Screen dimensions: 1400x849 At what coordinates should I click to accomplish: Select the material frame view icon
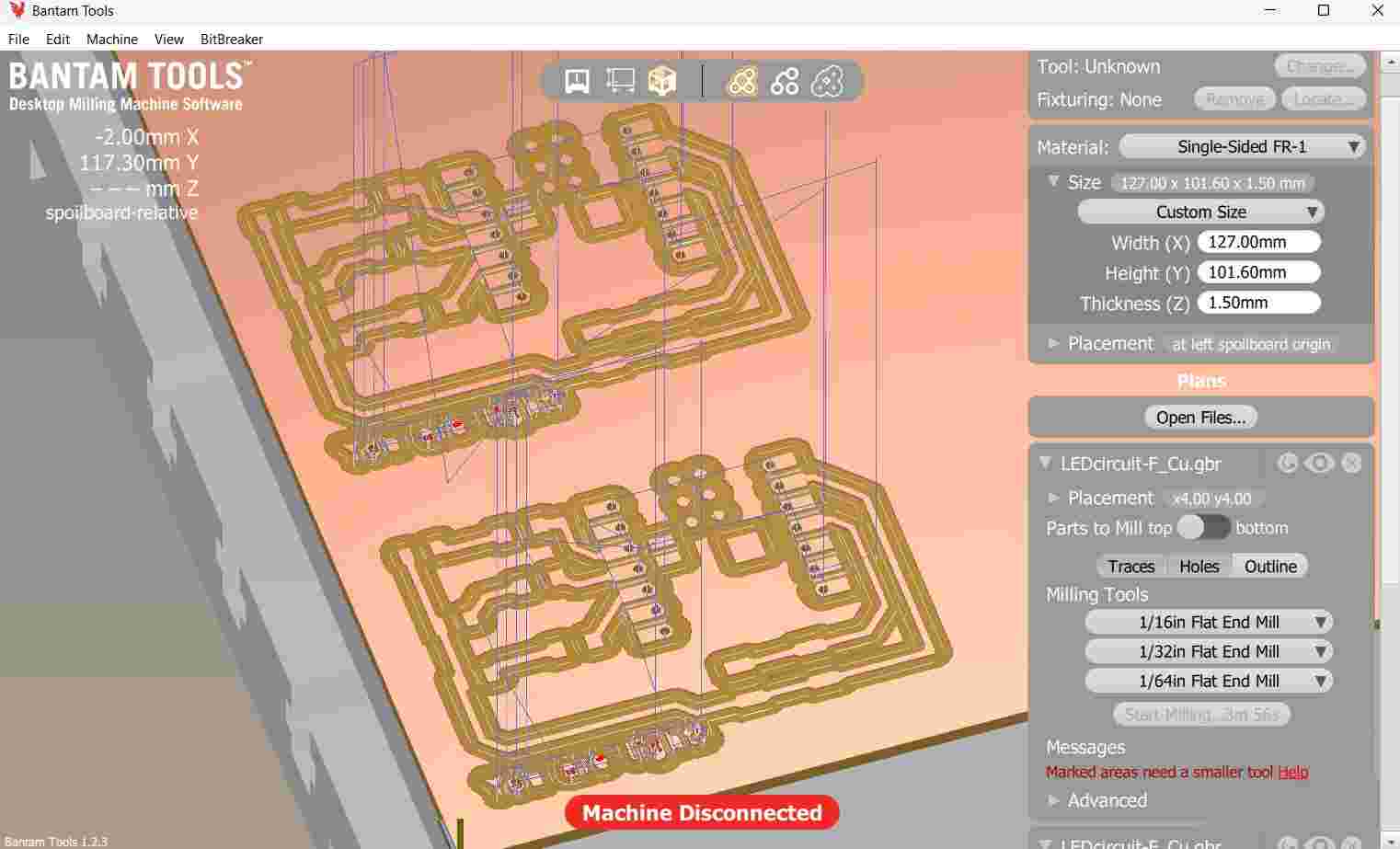pyautogui.click(x=620, y=81)
